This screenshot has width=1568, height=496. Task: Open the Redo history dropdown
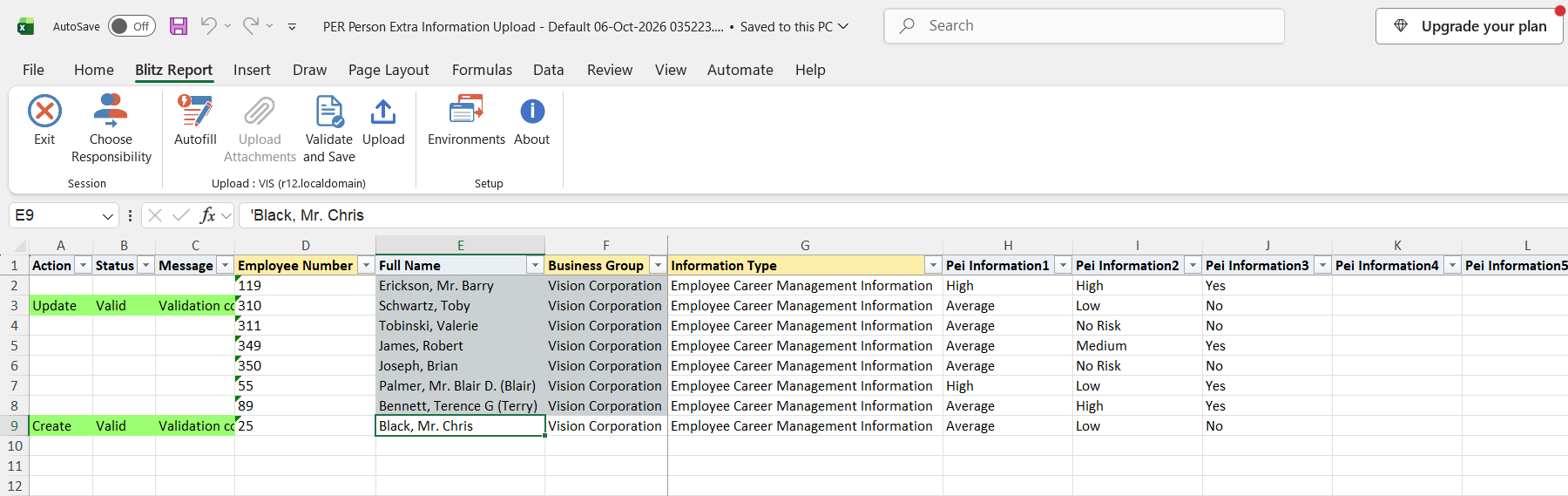click(270, 26)
